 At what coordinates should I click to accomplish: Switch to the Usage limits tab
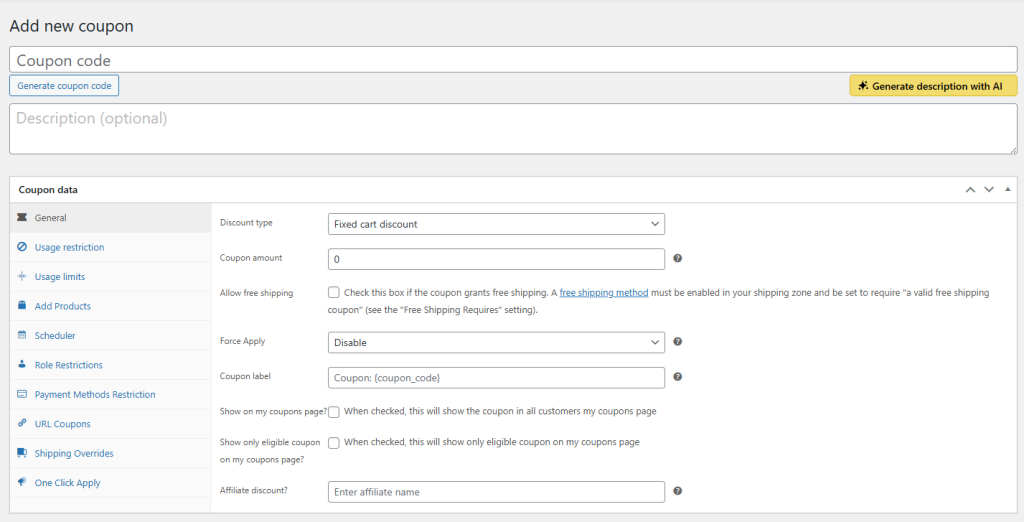(110, 276)
